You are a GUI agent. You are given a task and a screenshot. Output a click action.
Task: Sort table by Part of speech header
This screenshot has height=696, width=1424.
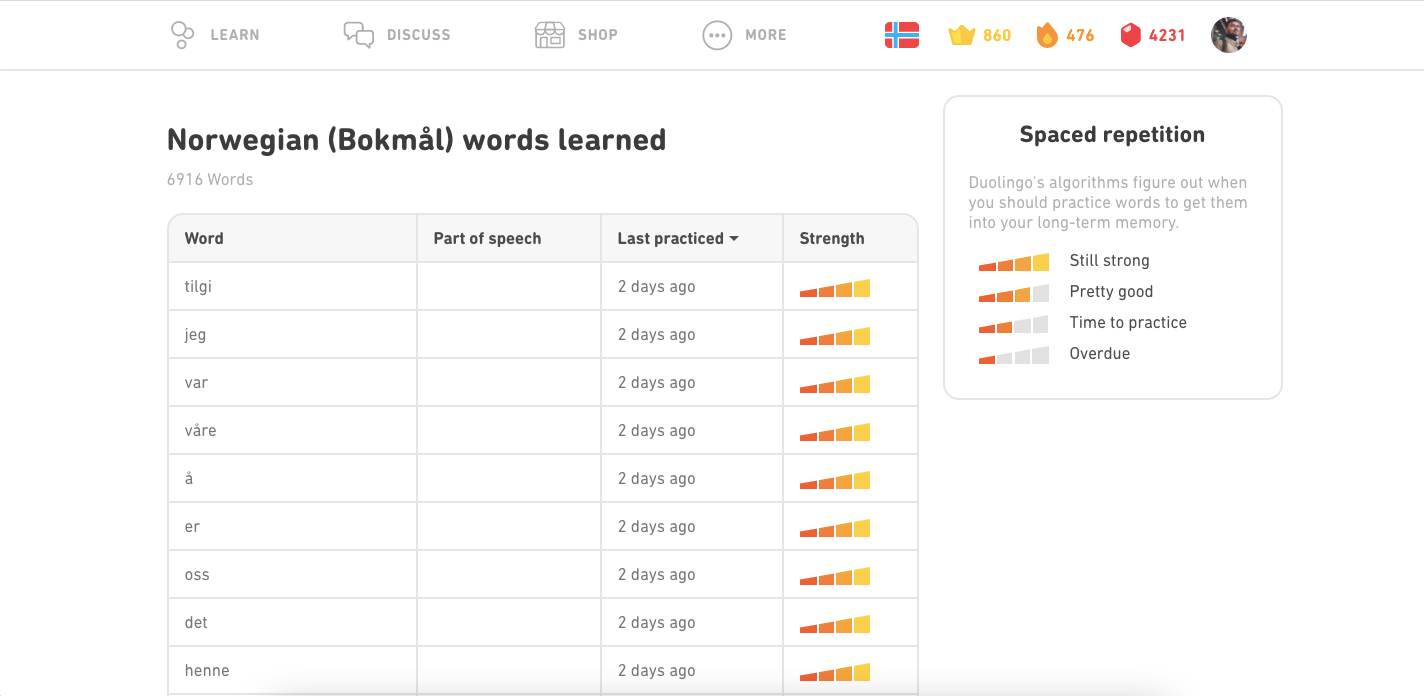(487, 238)
